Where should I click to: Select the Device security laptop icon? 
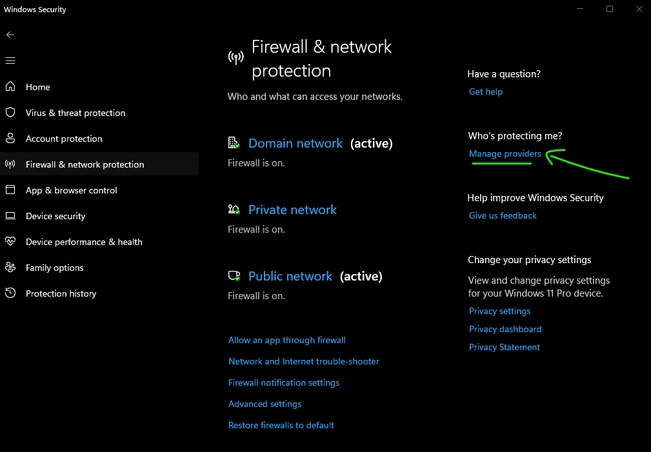pos(10,216)
